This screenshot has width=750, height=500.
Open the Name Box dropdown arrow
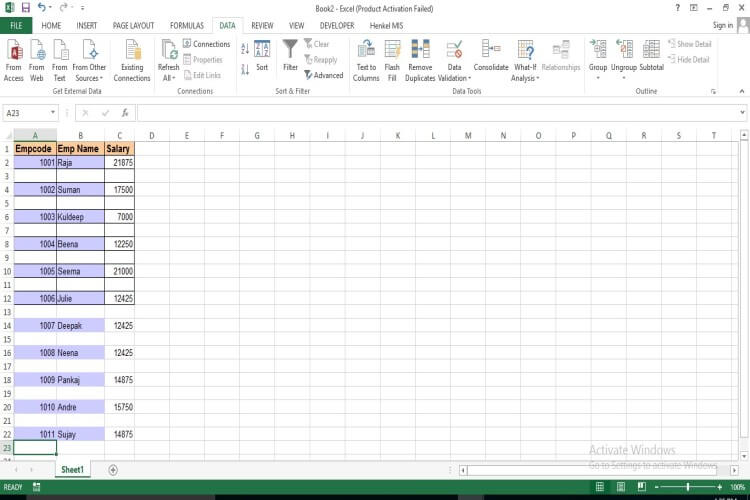[53, 112]
